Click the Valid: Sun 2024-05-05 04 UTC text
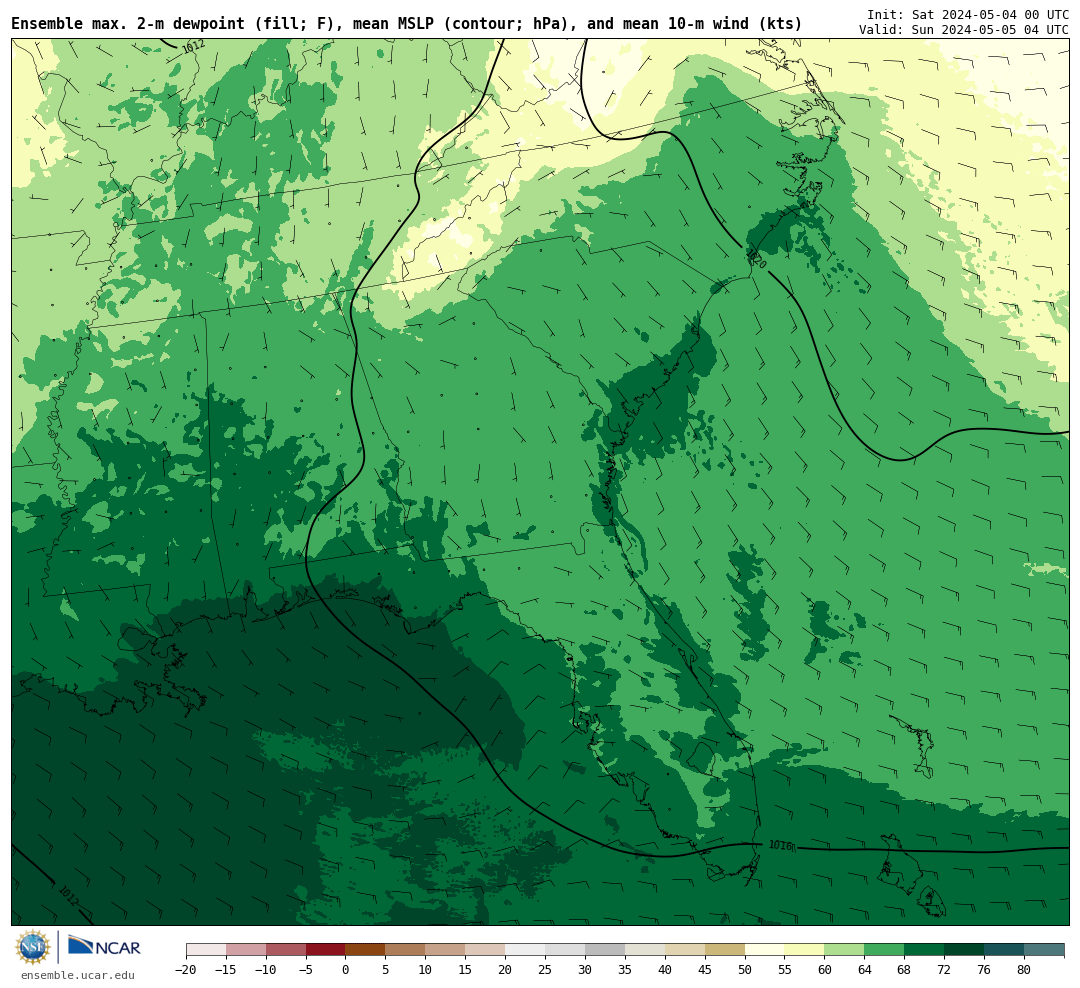The width and height of the screenshot is (1080, 988). (964, 30)
